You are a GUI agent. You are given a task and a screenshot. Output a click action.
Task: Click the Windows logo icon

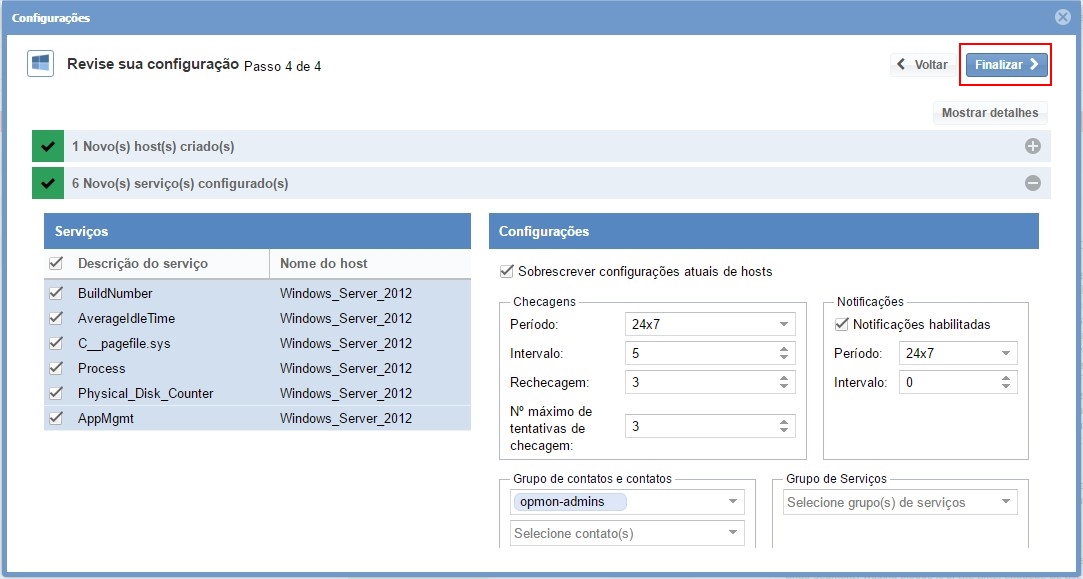point(41,64)
